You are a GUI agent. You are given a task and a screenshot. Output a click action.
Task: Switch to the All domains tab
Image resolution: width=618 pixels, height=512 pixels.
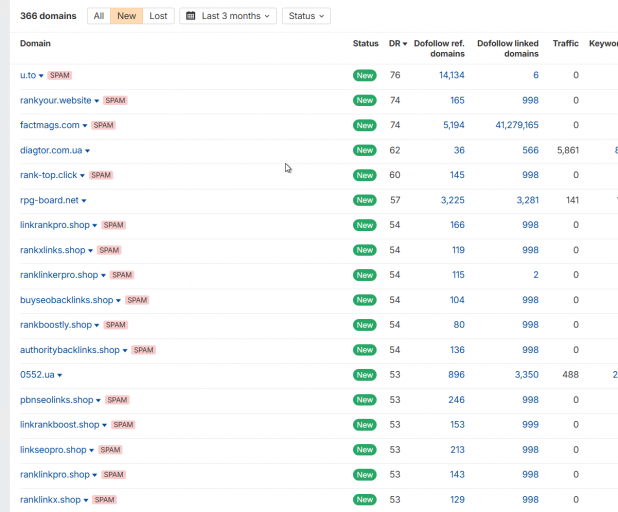pyautogui.click(x=99, y=16)
